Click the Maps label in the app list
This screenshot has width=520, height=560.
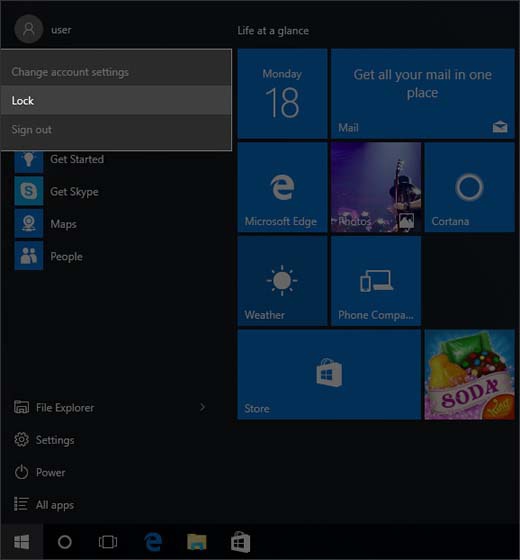coord(63,224)
